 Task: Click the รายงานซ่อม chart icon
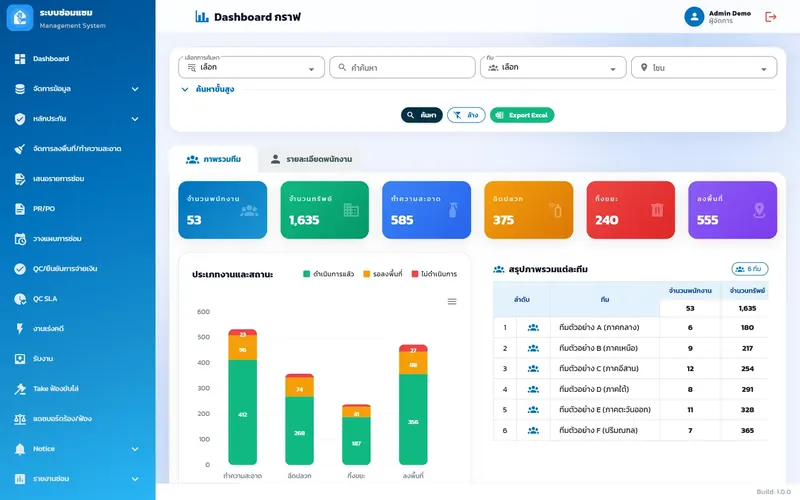pos(20,479)
